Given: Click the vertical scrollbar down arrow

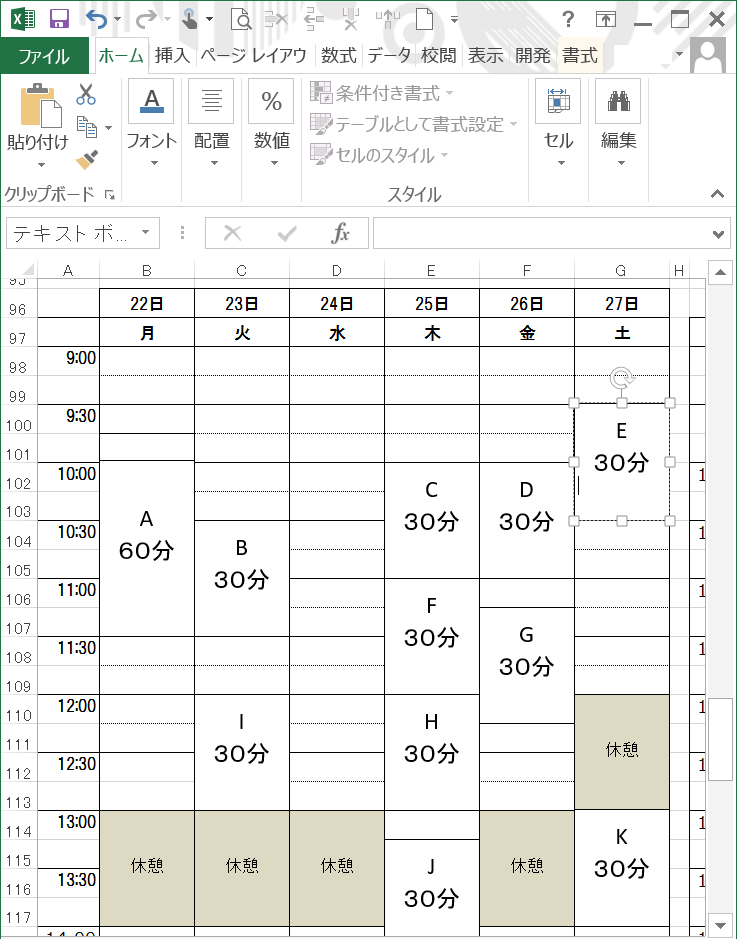Looking at the screenshot, I should point(719,923).
